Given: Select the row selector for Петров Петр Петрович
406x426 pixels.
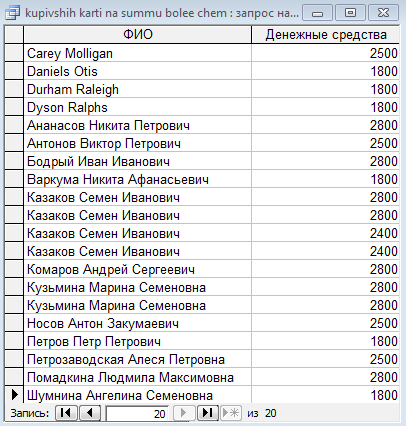Looking at the screenshot, I should pos(14,341).
